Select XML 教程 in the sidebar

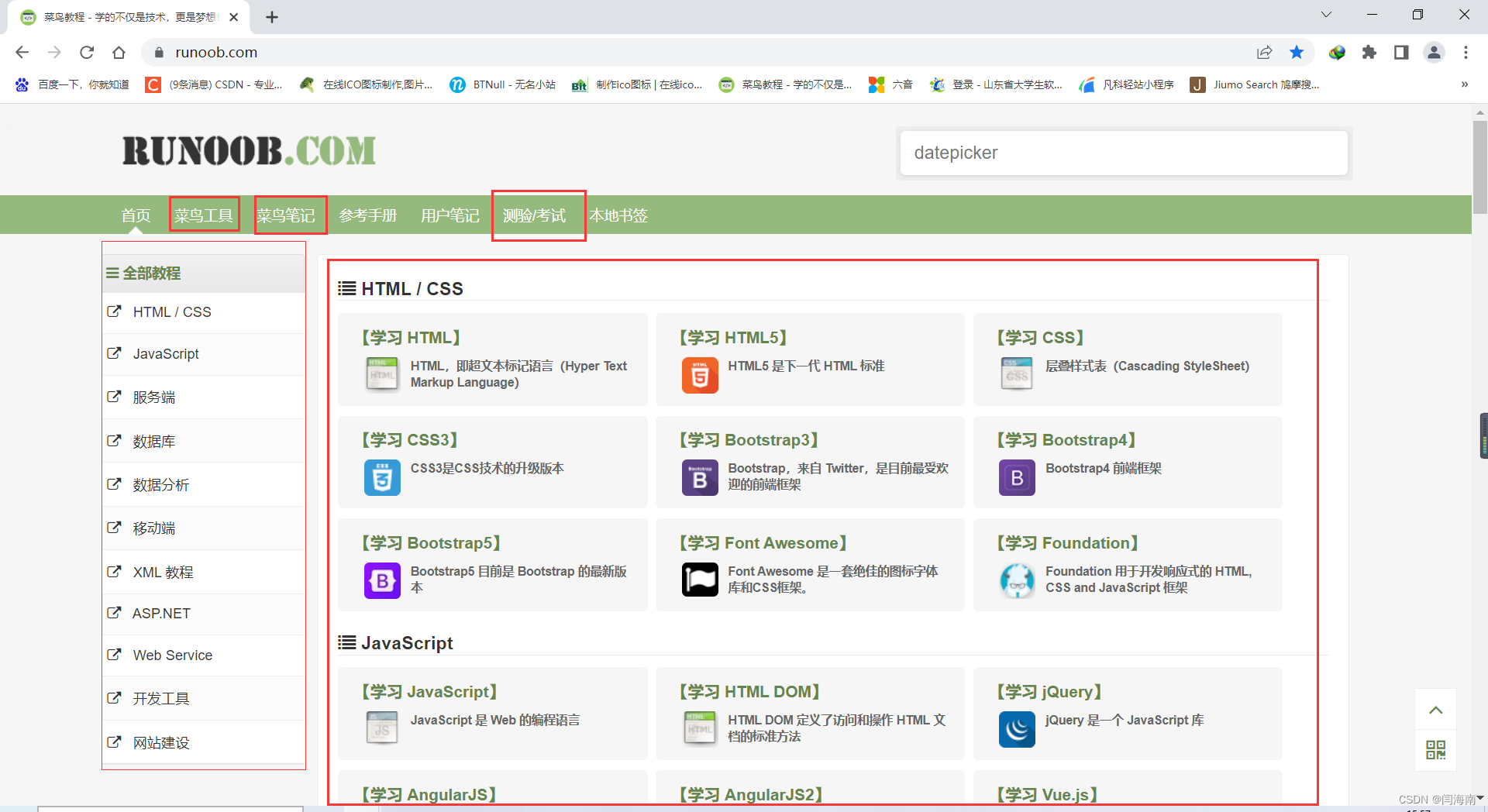coord(204,573)
